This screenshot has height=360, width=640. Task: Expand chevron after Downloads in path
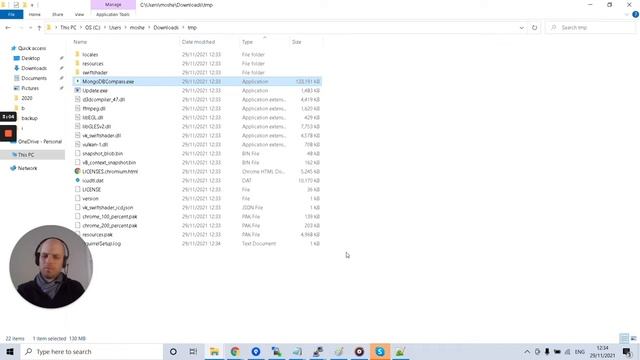183,27
